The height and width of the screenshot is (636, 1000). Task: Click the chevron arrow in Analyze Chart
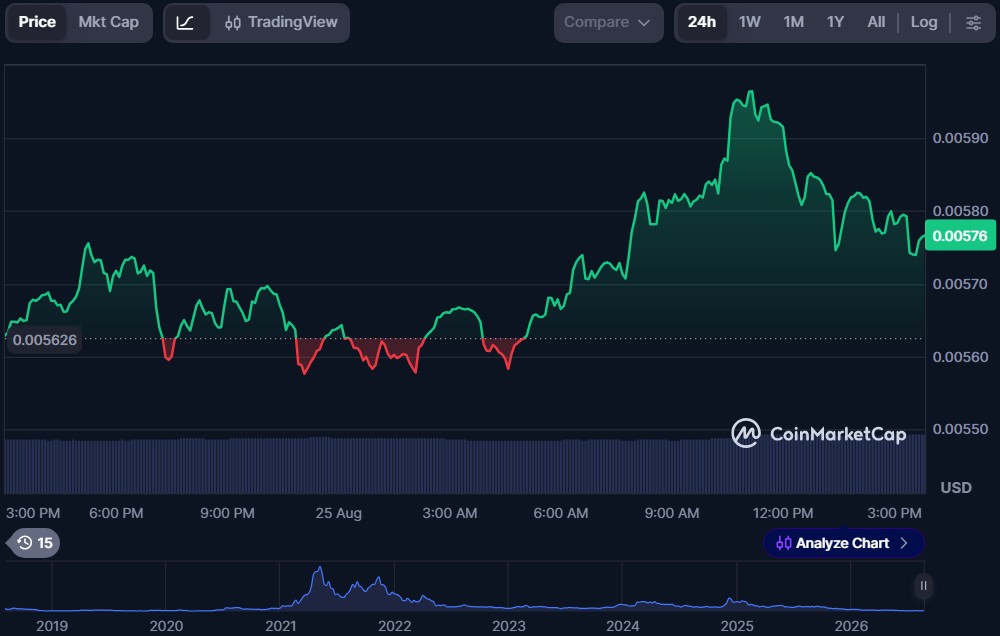click(x=904, y=543)
